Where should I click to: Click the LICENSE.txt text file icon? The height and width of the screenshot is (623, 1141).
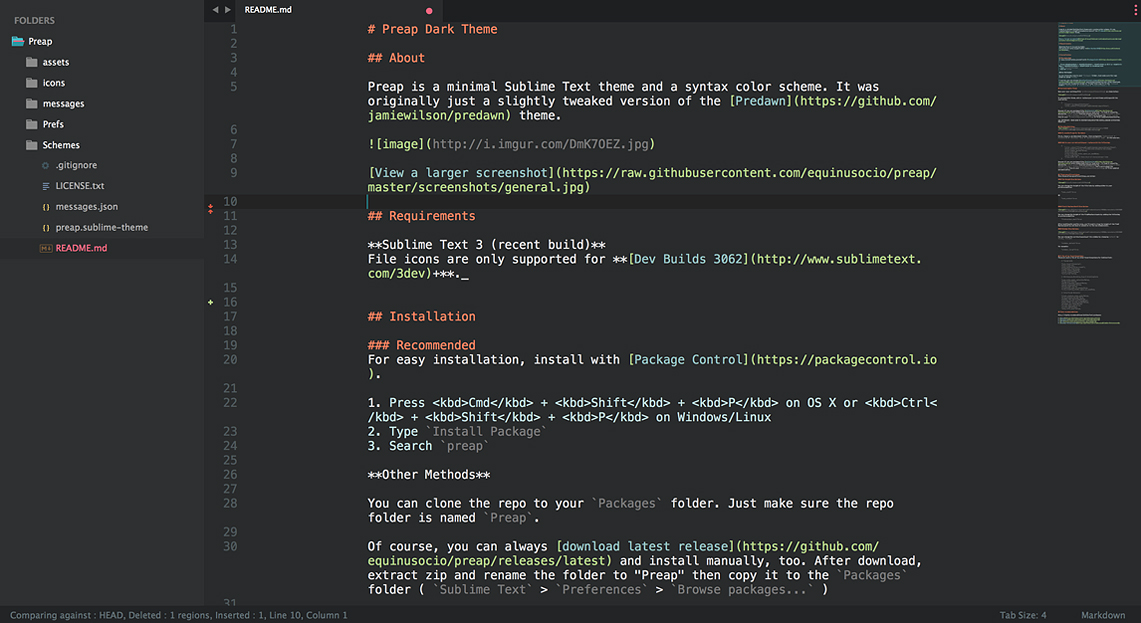pyautogui.click(x=46, y=186)
